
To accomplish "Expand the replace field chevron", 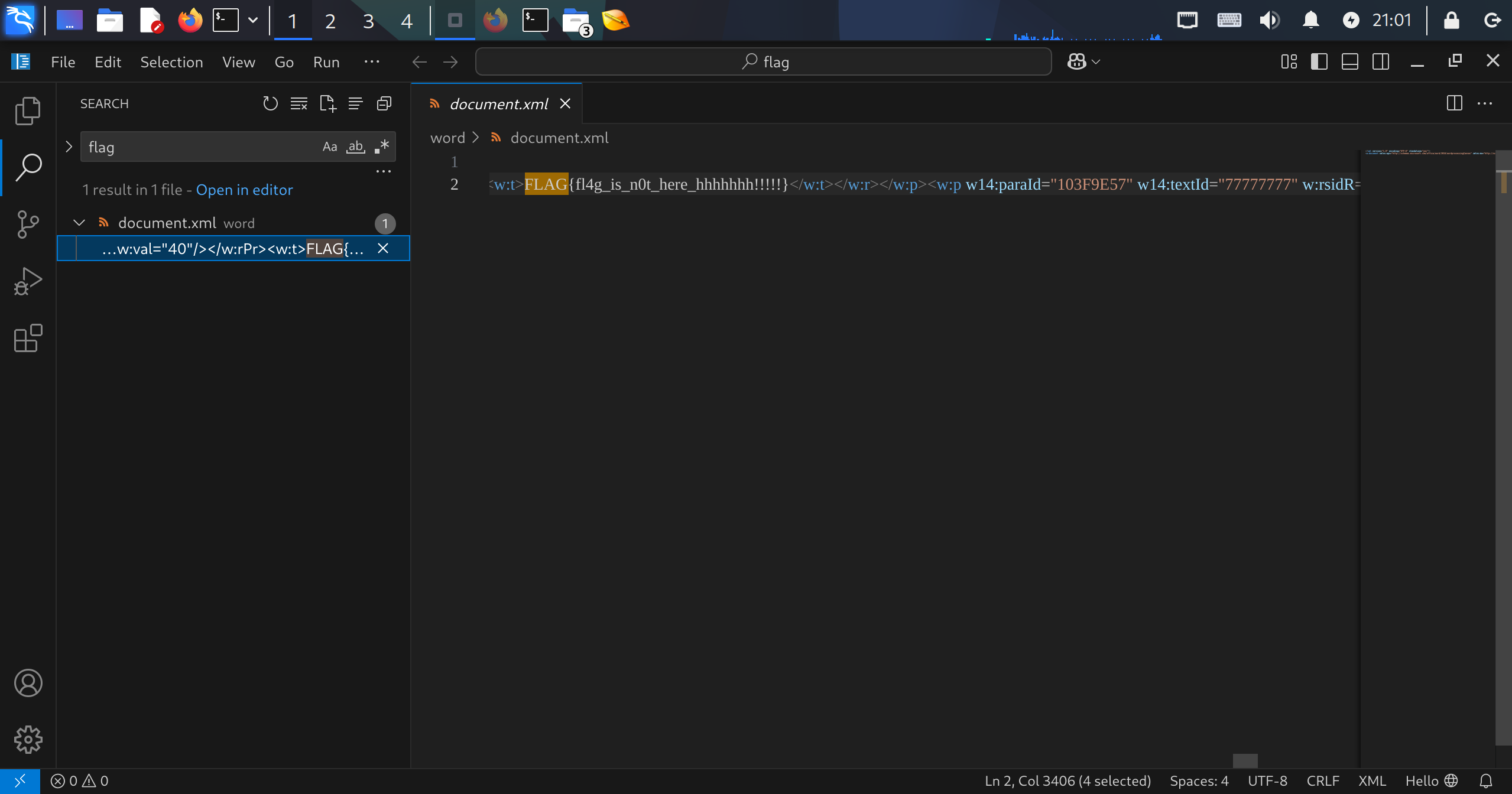I will (x=69, y=147).
